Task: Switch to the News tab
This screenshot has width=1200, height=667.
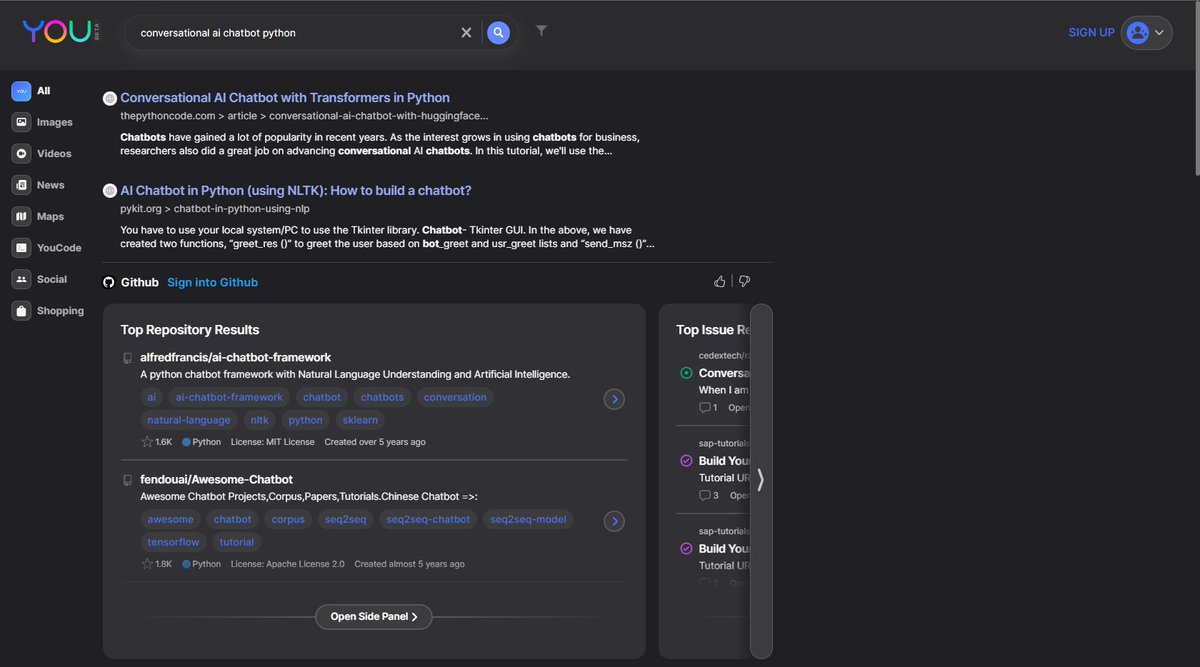Action: (39, 185)
